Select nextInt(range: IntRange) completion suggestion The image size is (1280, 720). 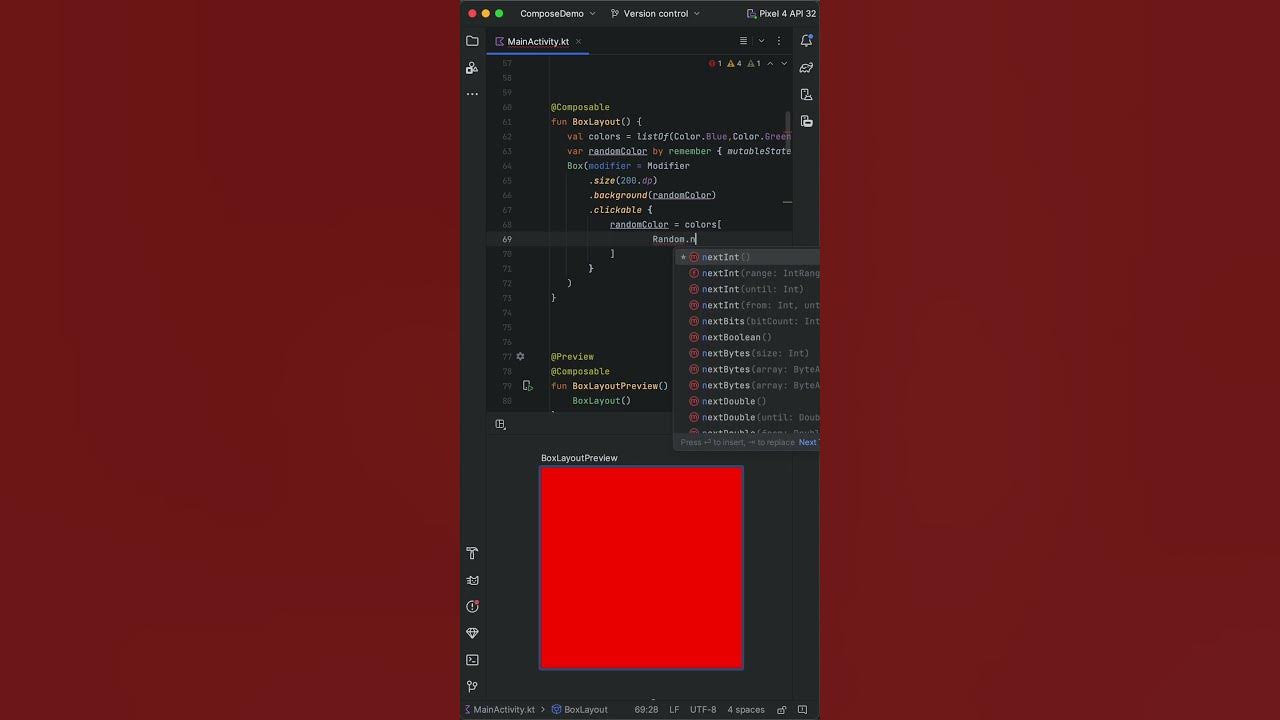[x=747, y=273]
